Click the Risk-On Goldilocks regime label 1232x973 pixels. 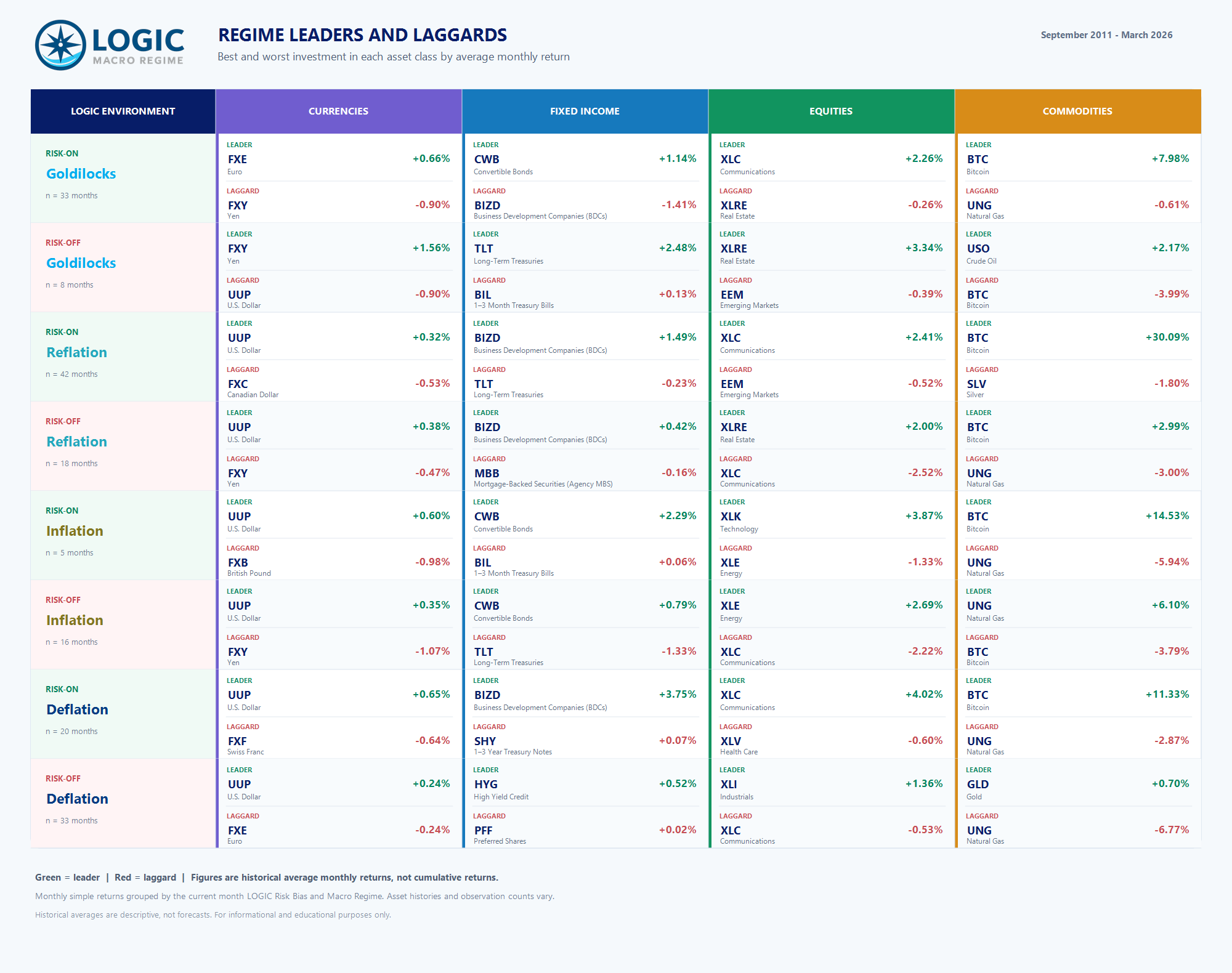pos(81,174)
